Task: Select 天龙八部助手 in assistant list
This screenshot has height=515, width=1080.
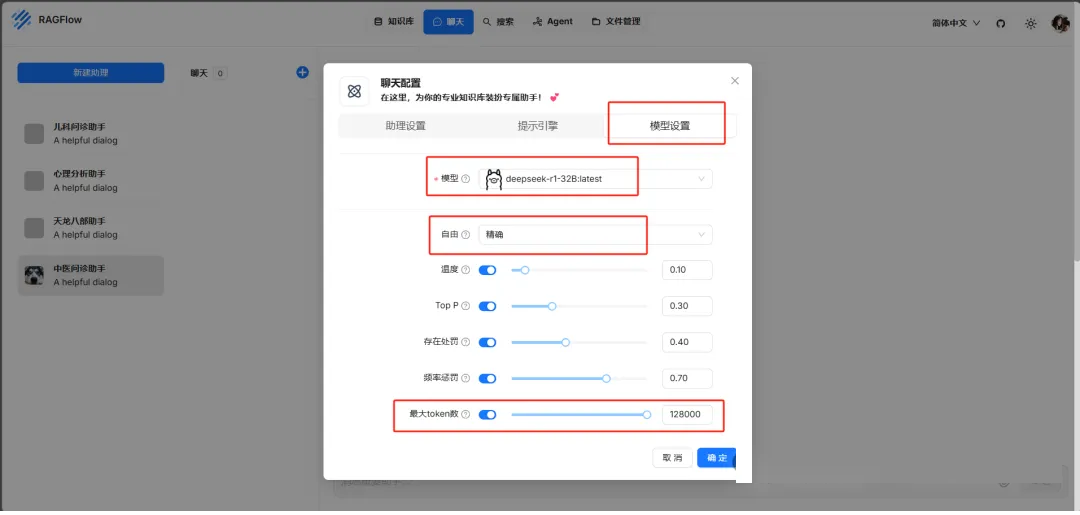Action: (x=91, y=228)
